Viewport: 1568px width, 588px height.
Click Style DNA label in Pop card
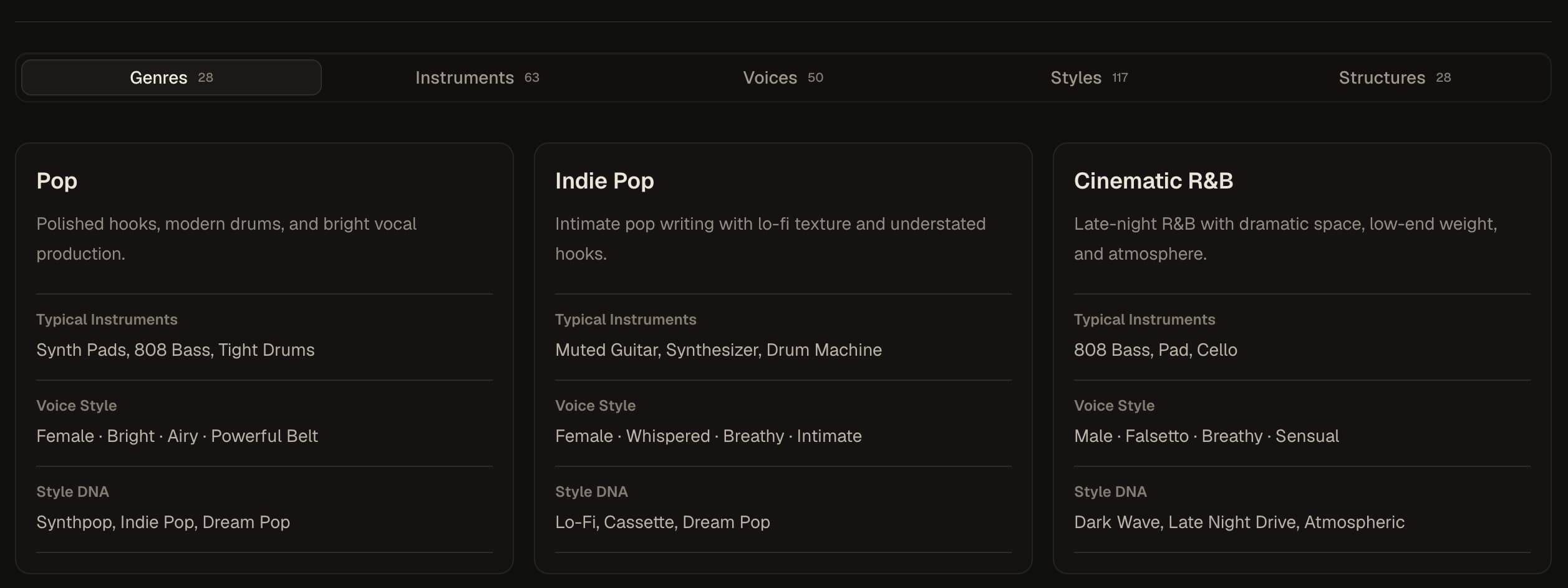click(x=72, y=492)
